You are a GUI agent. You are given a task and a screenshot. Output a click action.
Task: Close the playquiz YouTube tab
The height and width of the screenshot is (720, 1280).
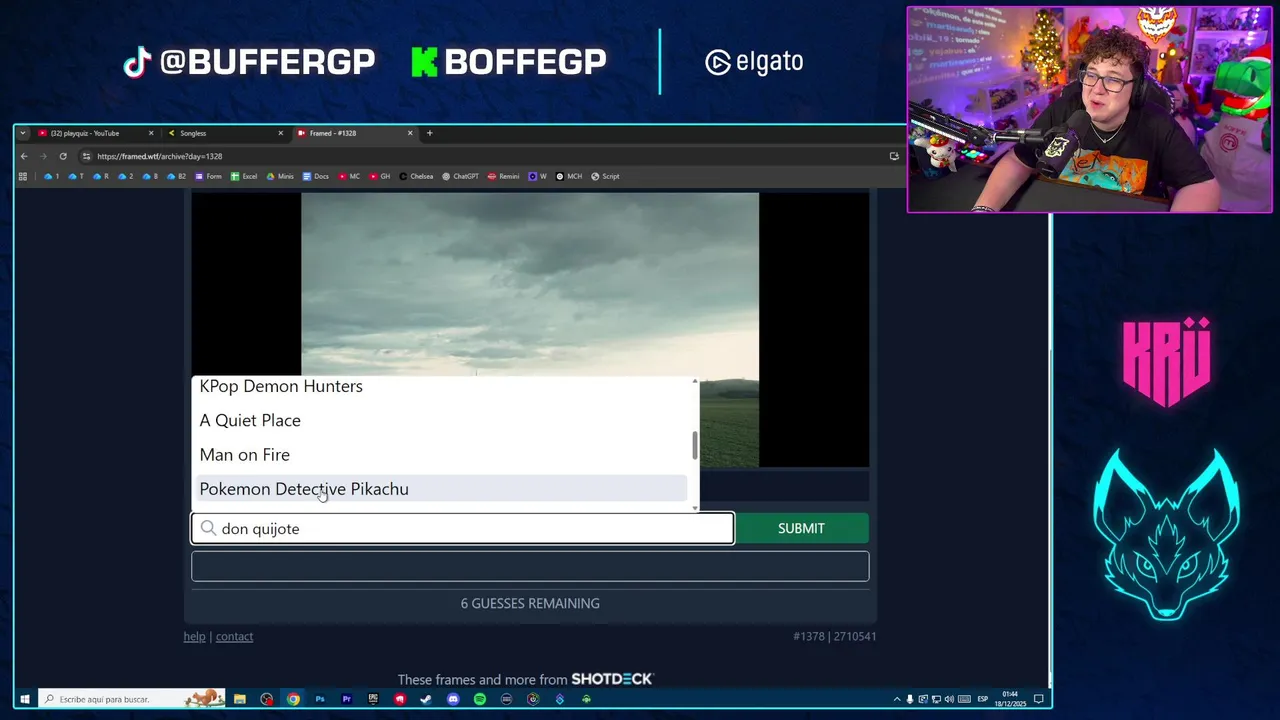[151, 133]
